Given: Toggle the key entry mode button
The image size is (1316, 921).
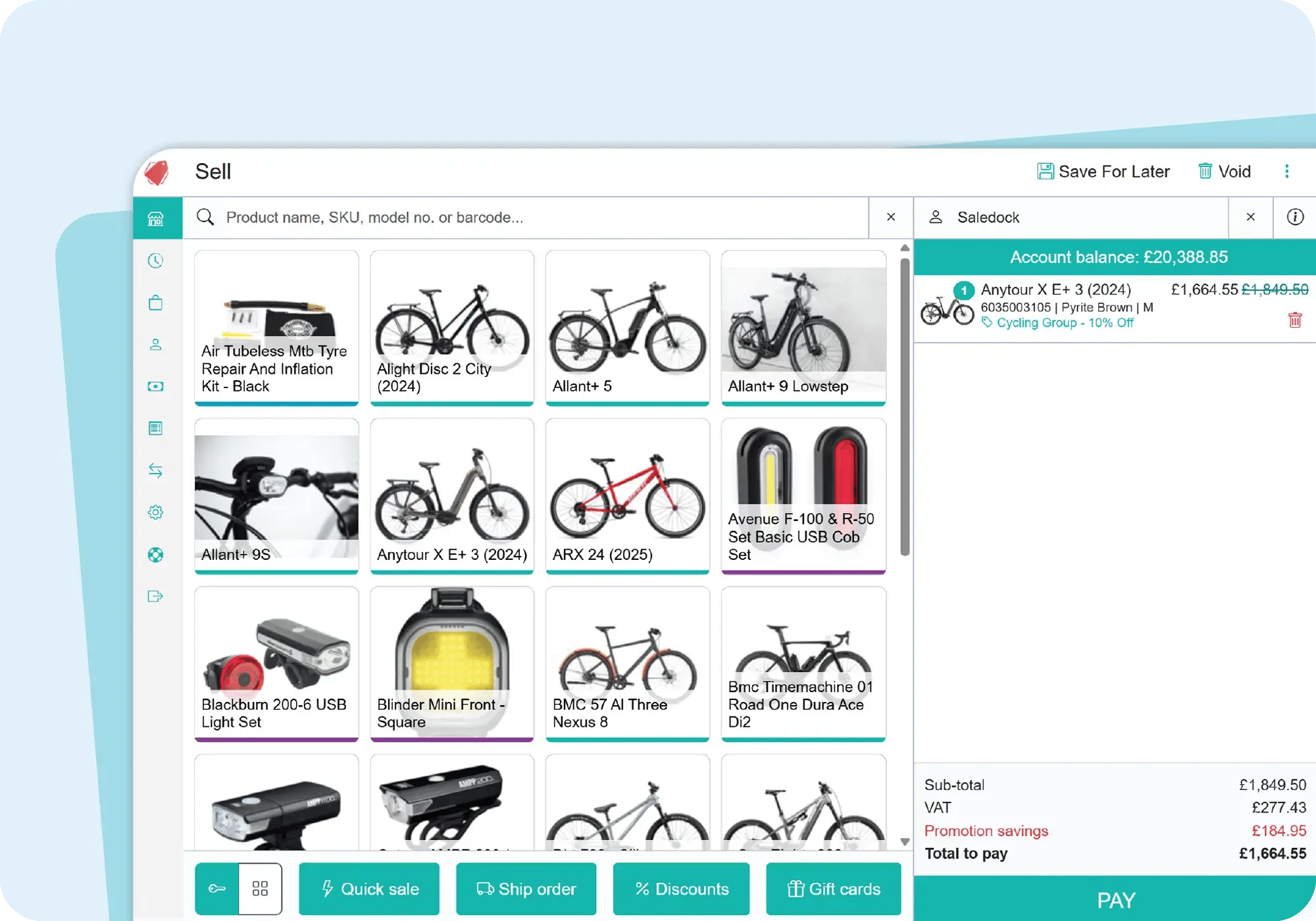Looking at the screenshot, I should tap(216, 889).
